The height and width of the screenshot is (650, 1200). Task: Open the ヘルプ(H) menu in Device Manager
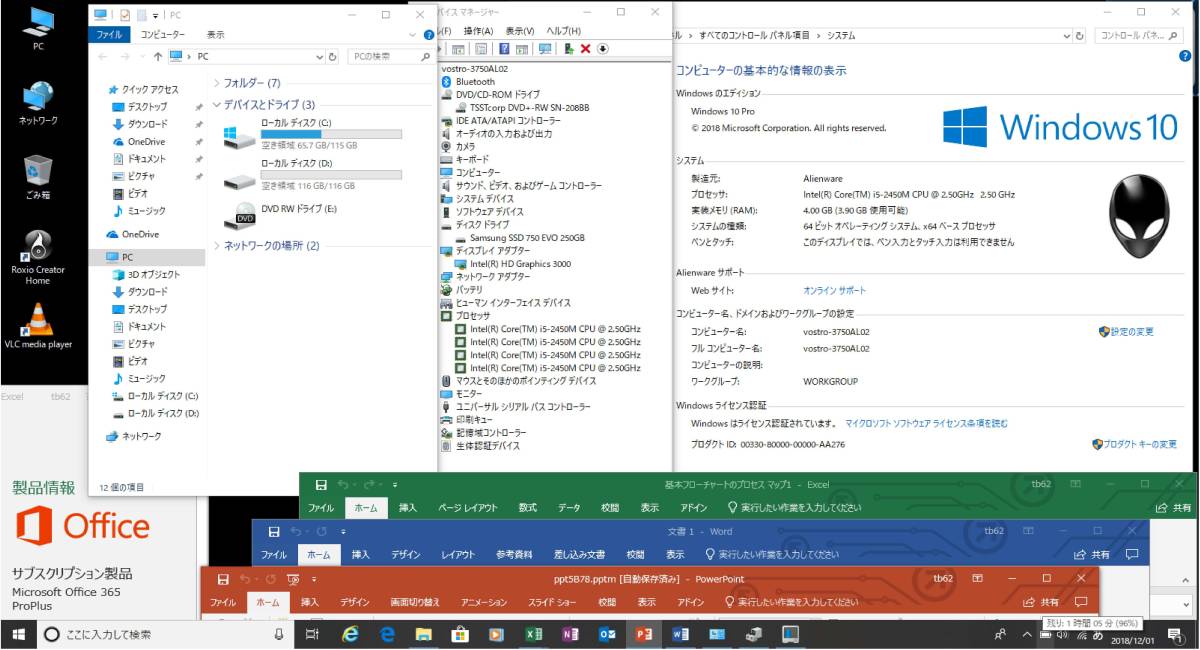(x=563, y=31)
